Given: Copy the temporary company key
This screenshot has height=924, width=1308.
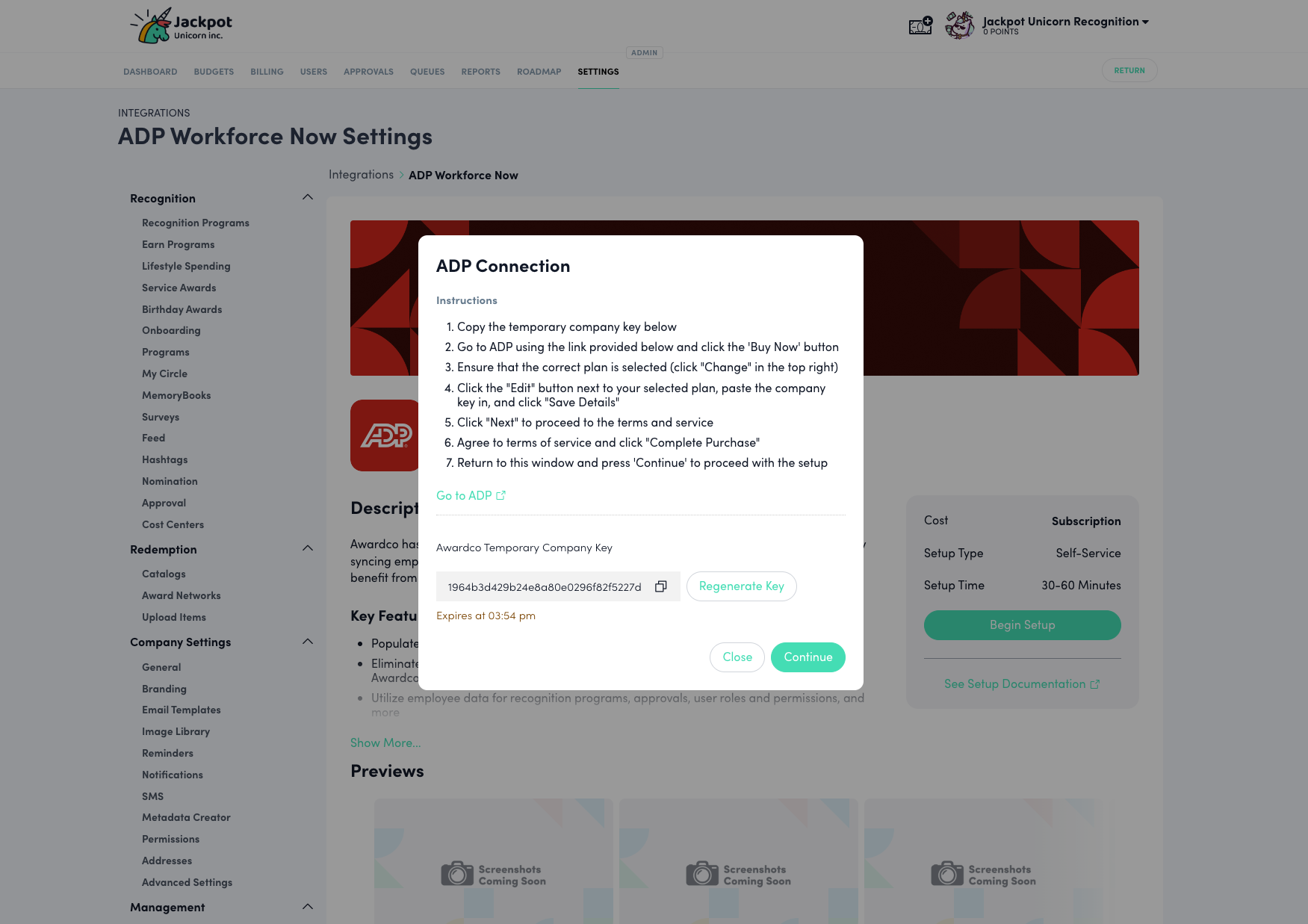Looking at the screenshot, I should pos(660,586).
